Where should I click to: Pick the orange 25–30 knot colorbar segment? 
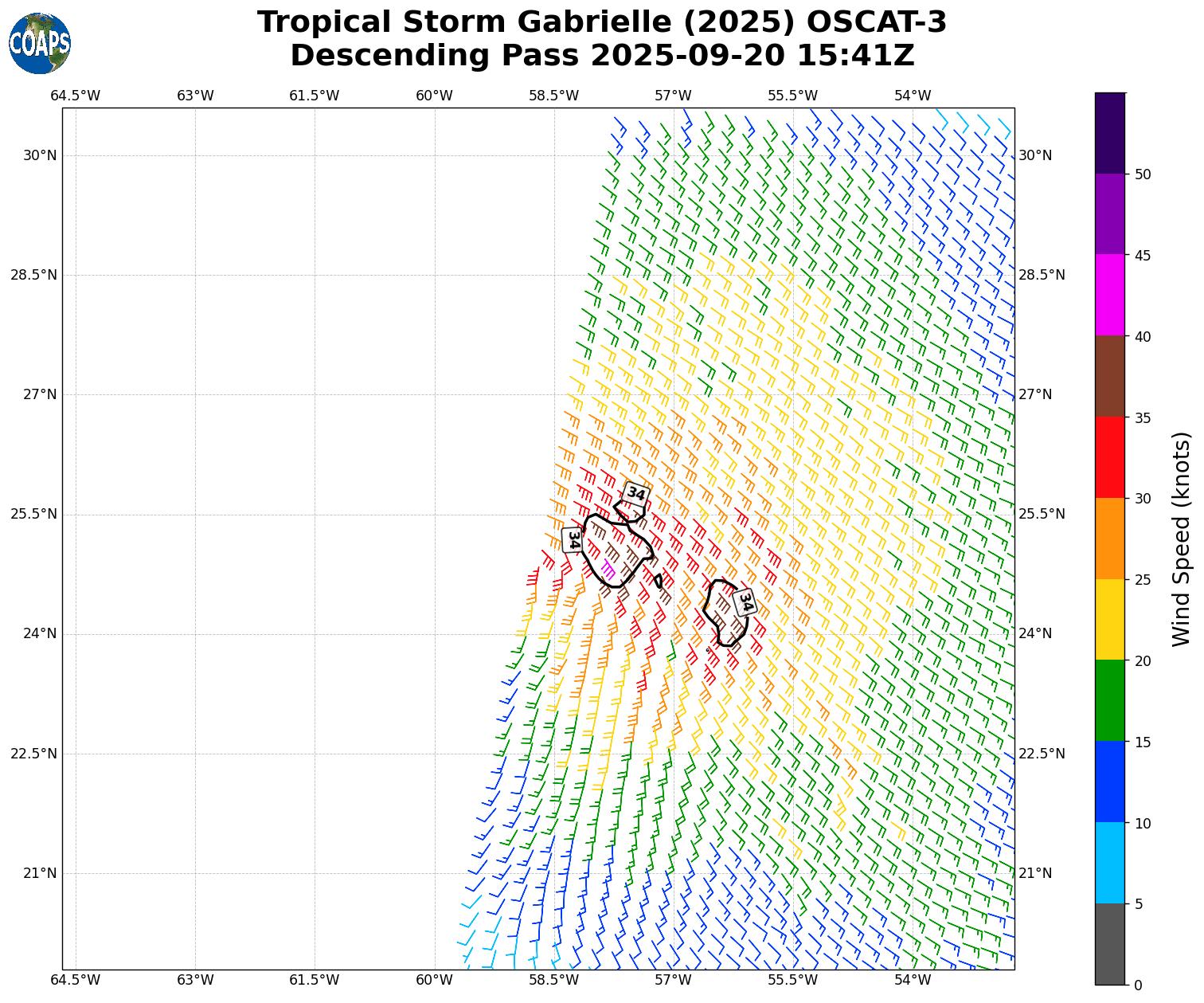(1109, 539)
